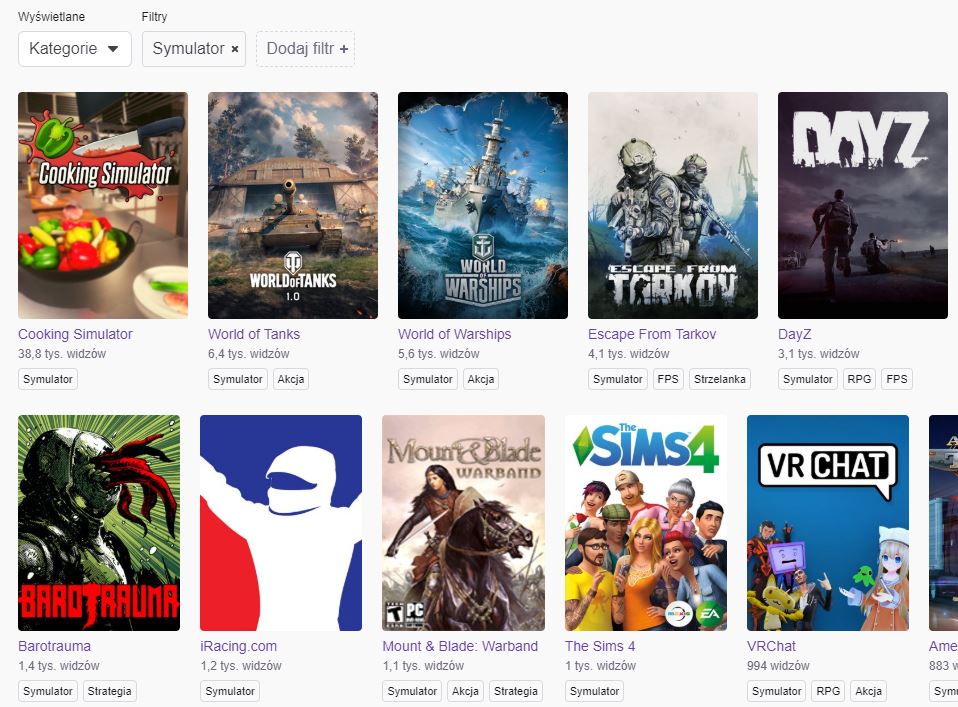Image resolution: width=958 pixels, height=707 pixels.
Task: Click The Sims 4 title link
Action: click(x=600, y=646)
